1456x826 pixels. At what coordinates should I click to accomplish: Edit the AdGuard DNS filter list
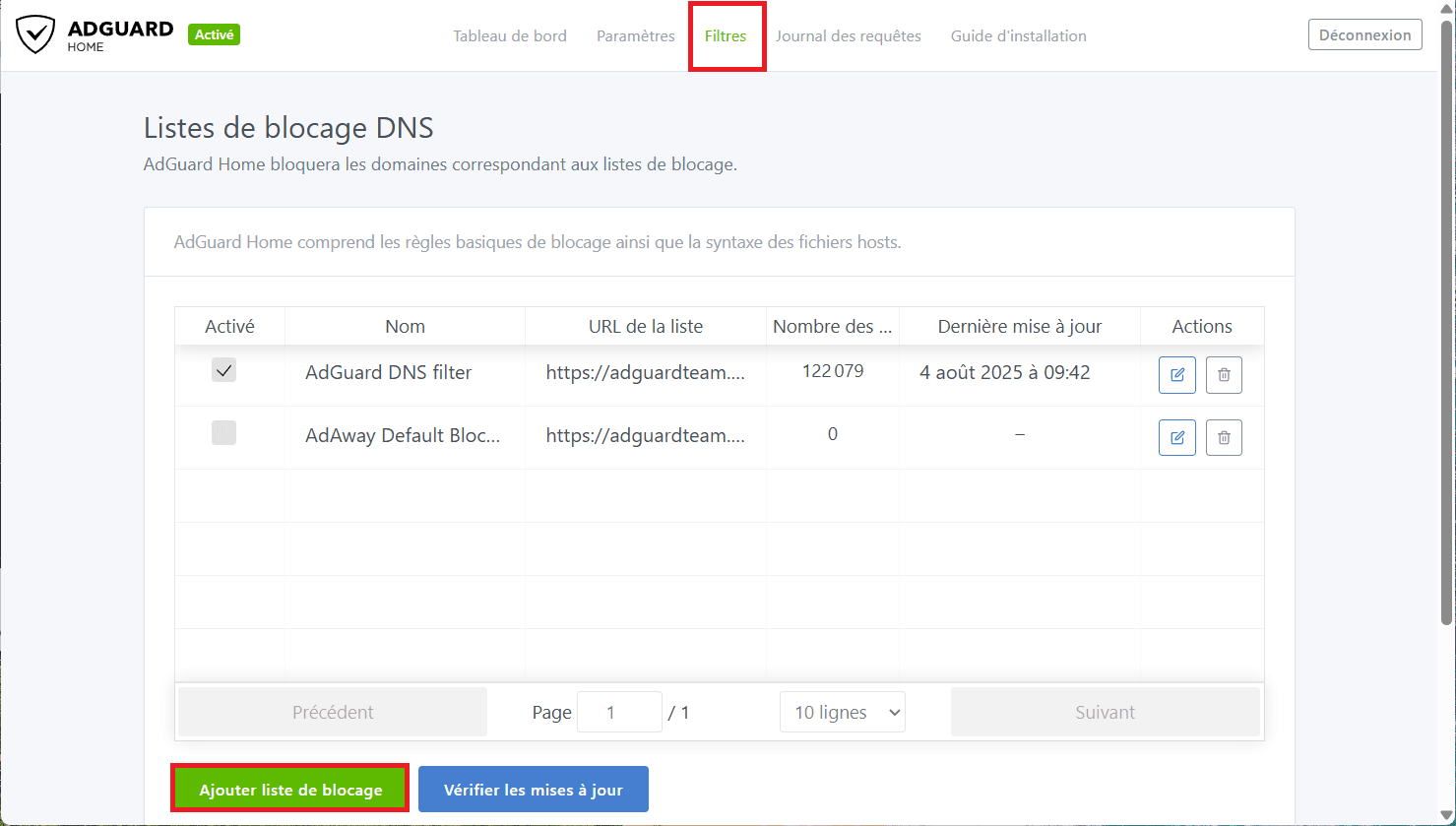click(x=1176, y=375)
